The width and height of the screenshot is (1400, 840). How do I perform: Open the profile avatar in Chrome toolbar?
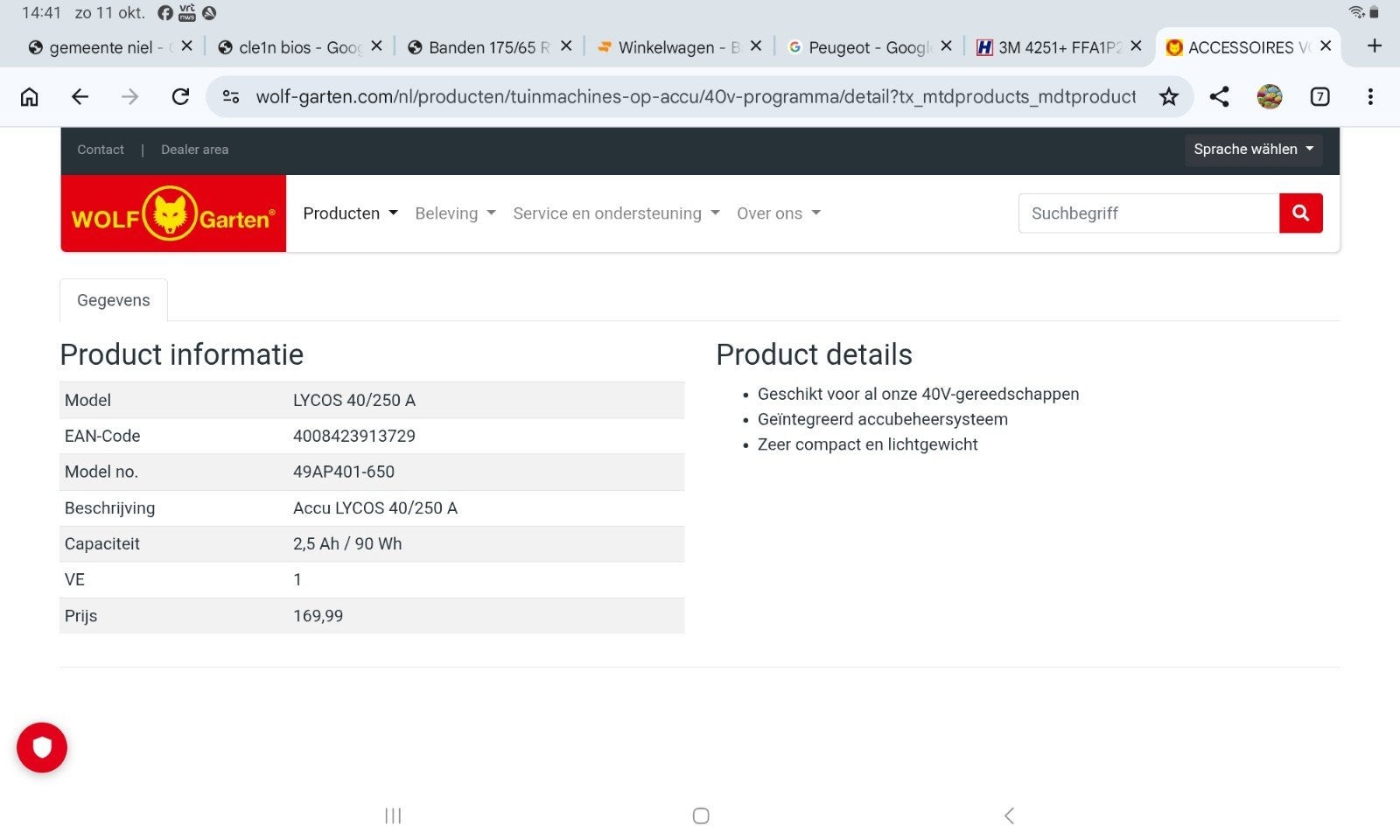pos(1270,96)
